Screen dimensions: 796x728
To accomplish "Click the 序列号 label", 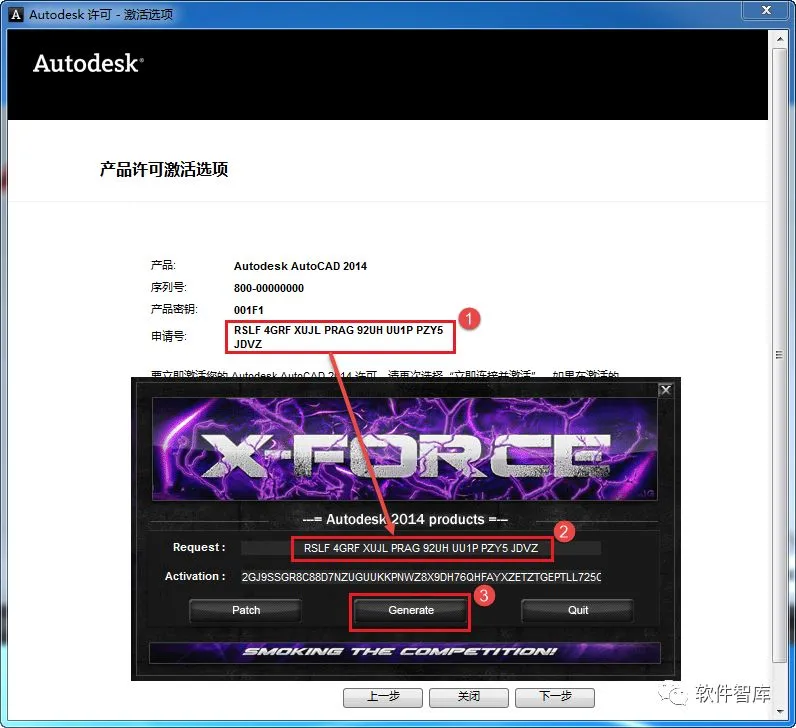I will 169,287.
